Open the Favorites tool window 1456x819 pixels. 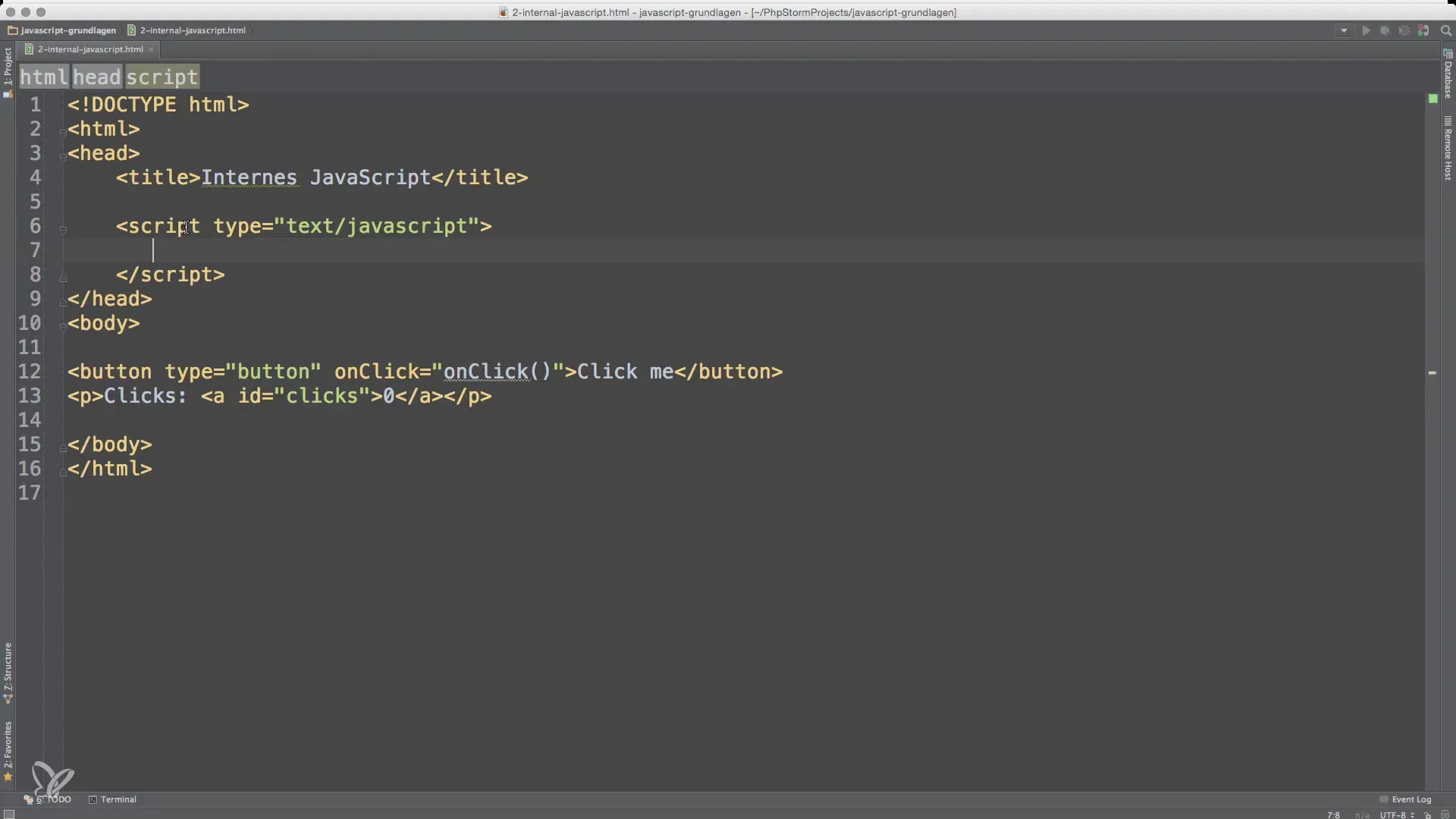tap(8, 751)
